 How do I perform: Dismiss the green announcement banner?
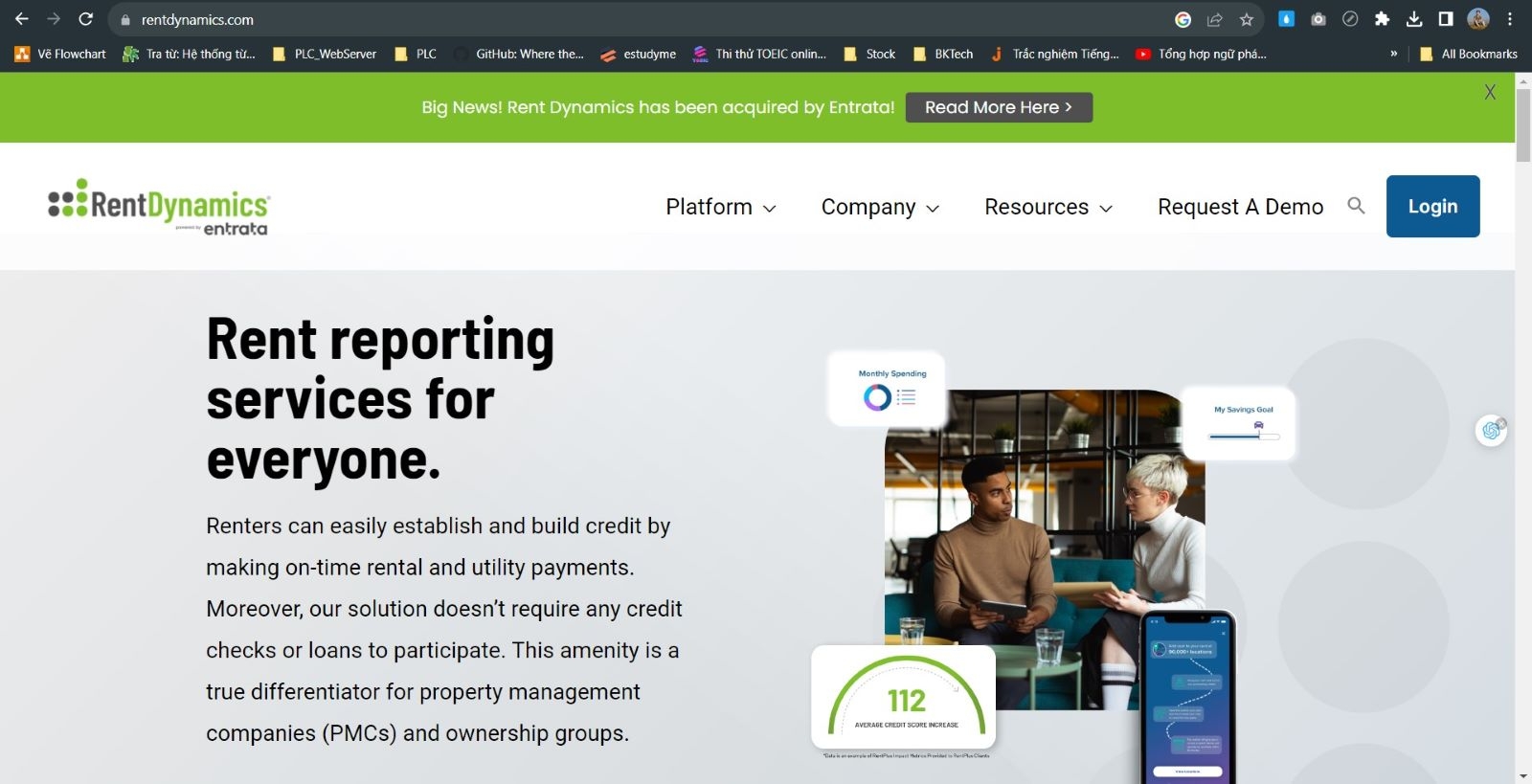1490,92
